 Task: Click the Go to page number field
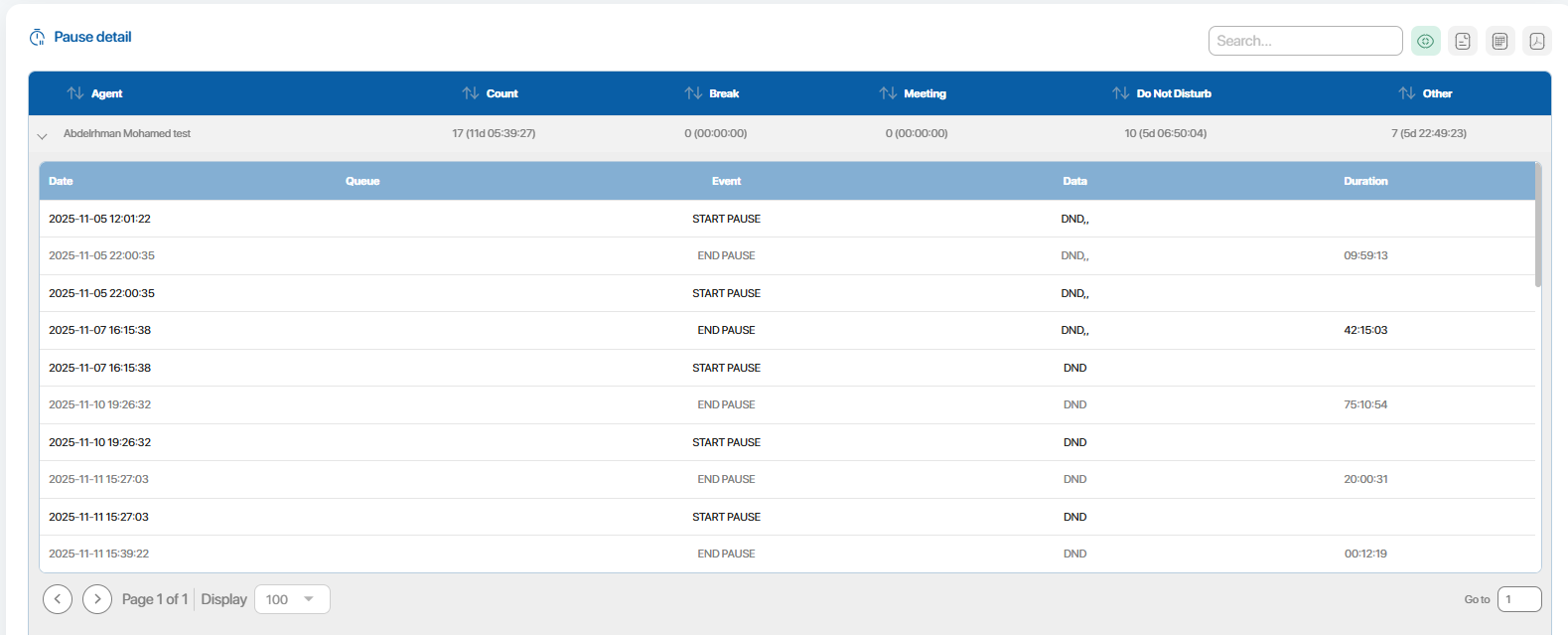1518,599
